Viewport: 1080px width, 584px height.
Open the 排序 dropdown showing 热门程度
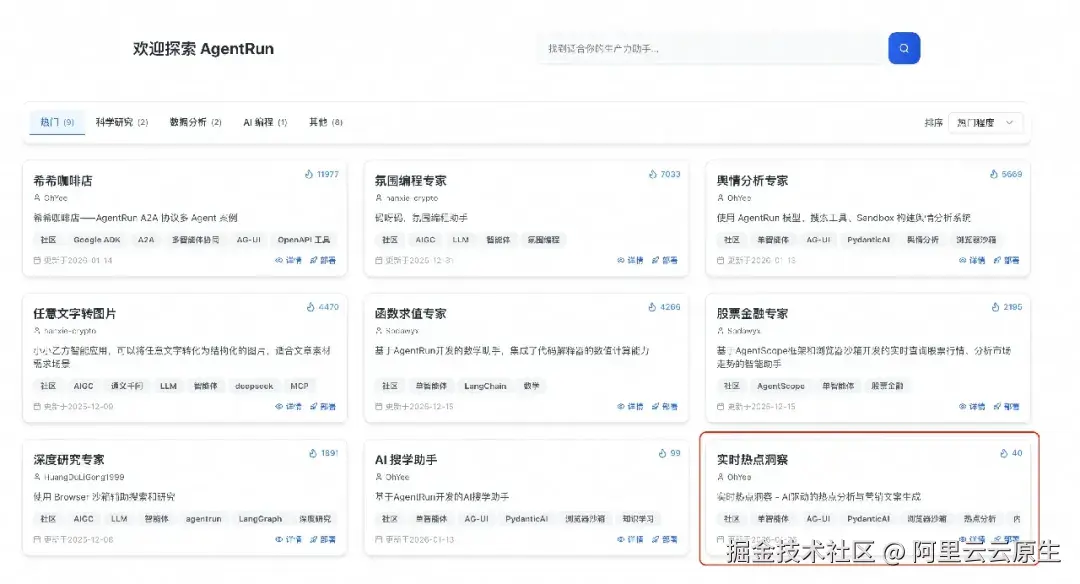click(x=985, y=123)
